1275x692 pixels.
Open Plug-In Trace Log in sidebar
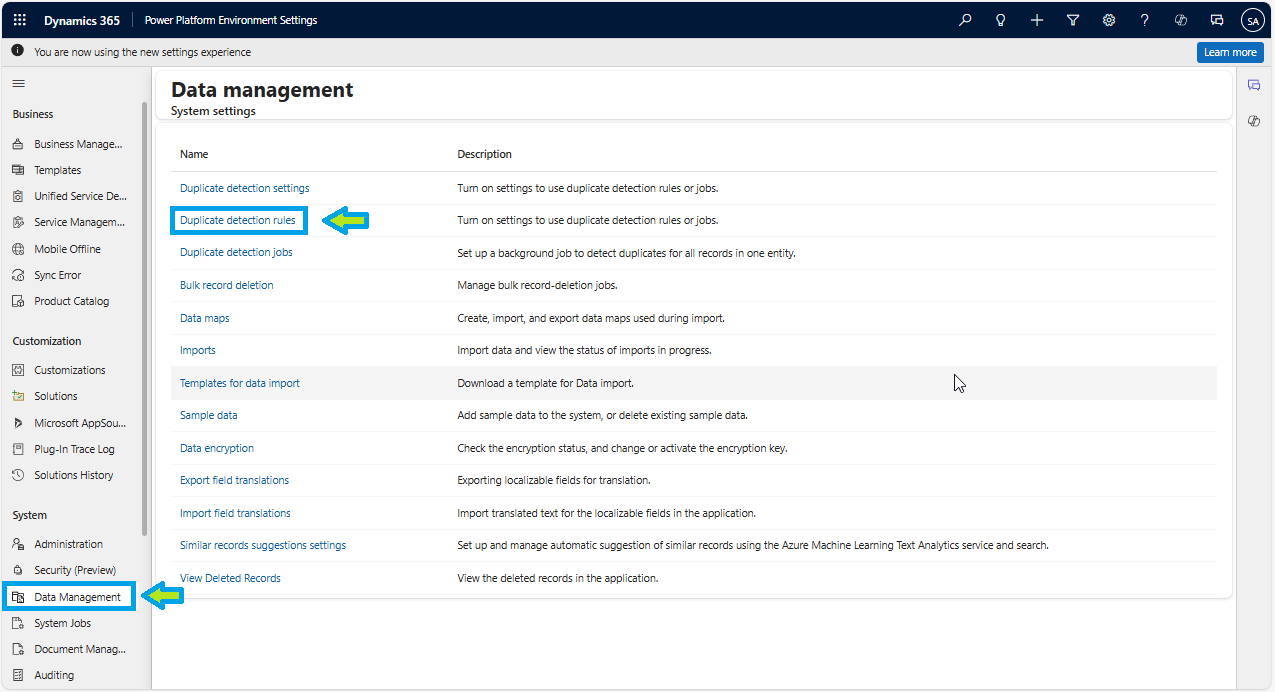coord(74,449)
